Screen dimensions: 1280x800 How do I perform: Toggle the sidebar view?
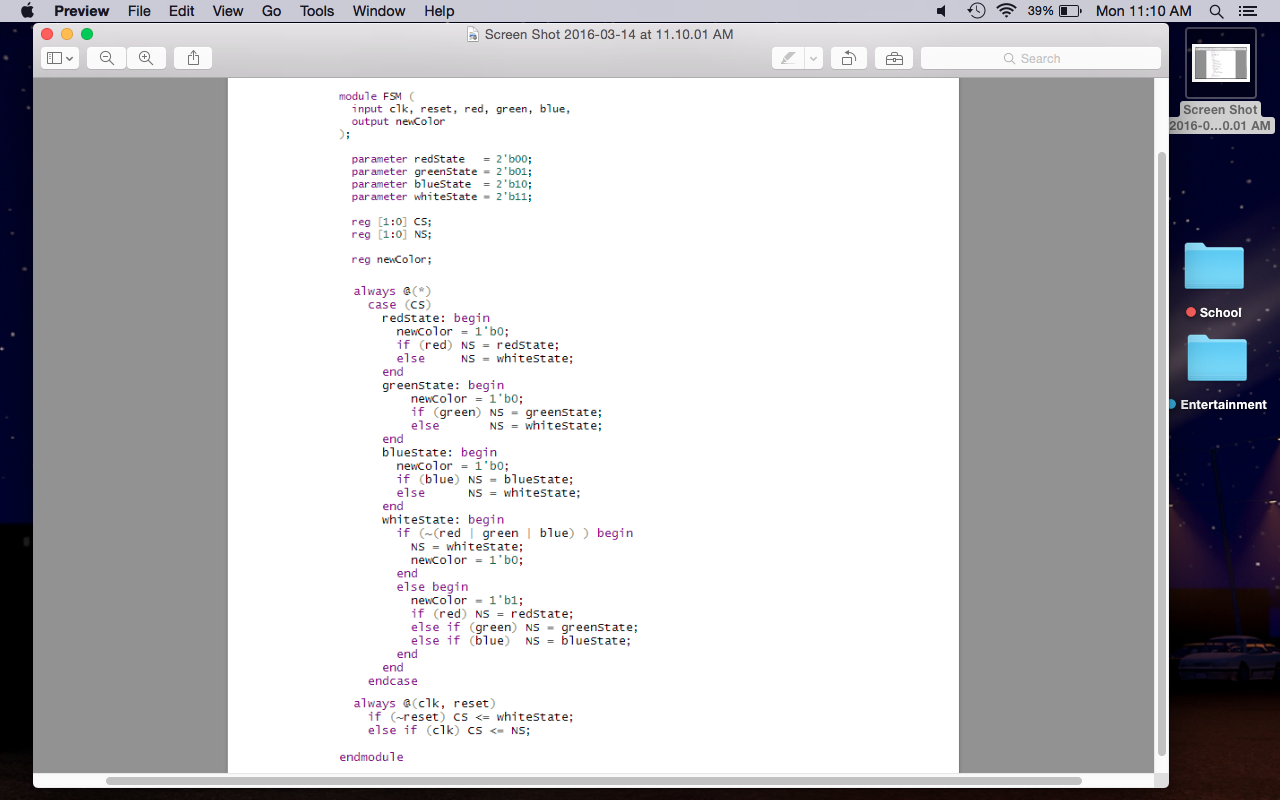[55, 58]
